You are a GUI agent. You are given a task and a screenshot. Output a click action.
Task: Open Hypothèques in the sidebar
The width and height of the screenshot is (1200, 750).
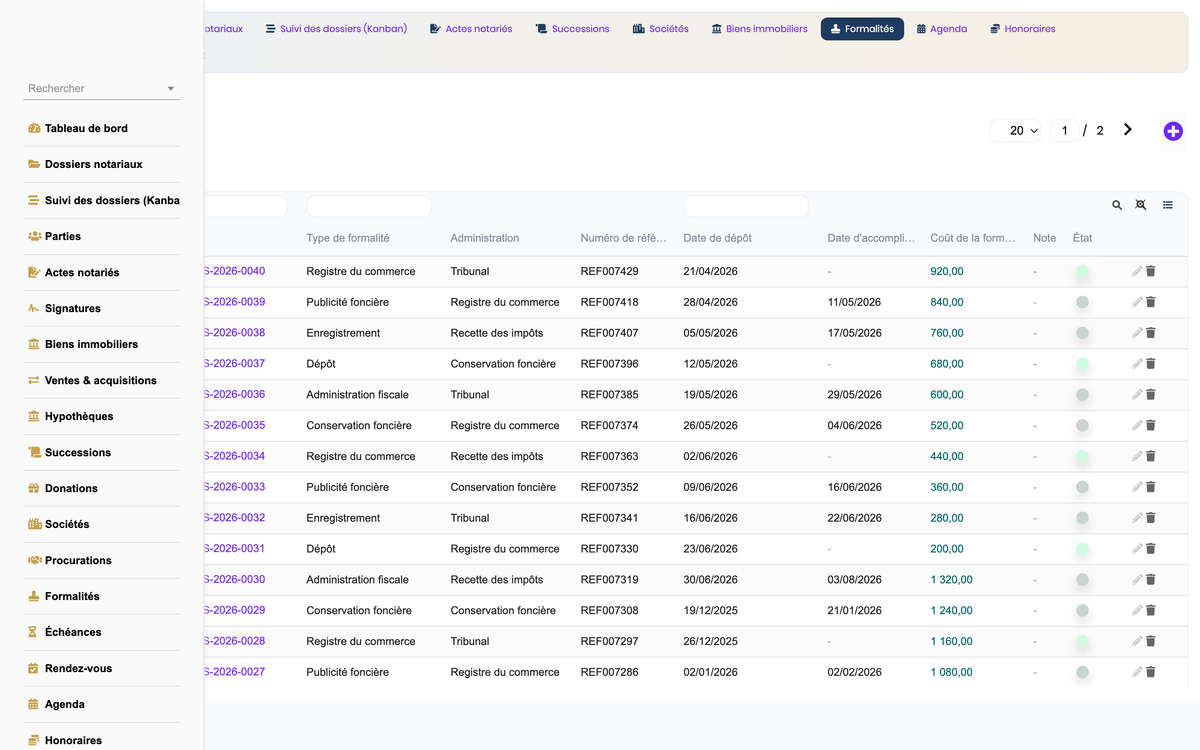click(x=102, y=416)
